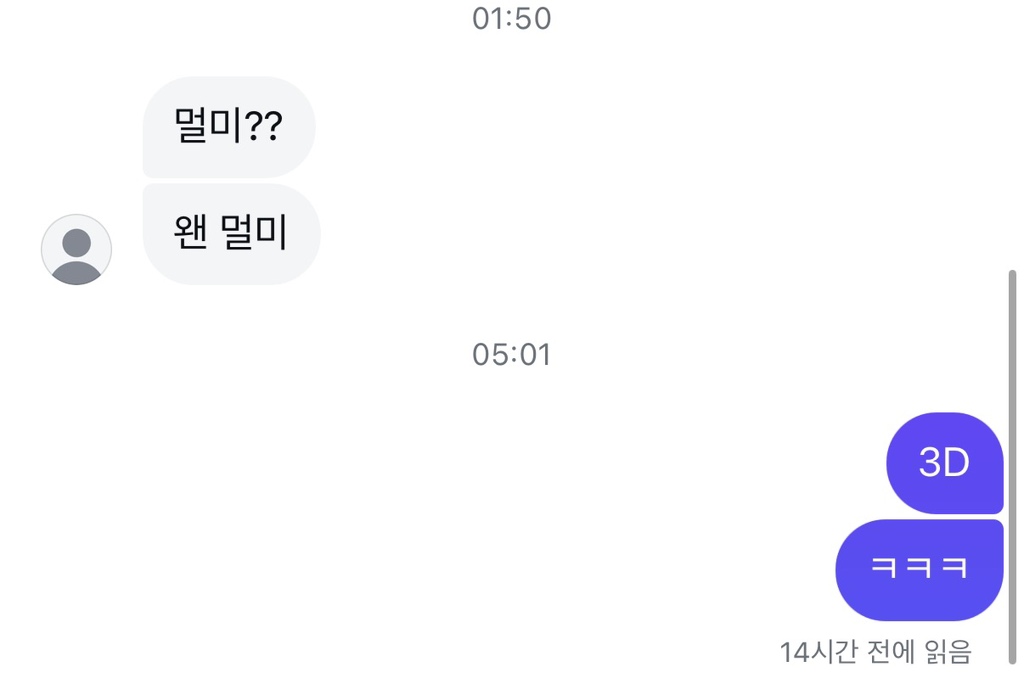Image resolution: width=1024 pixels, height=684 pixels.
Task: Click the letter "D" in the "3D" bubble
Action: [957, 463]
